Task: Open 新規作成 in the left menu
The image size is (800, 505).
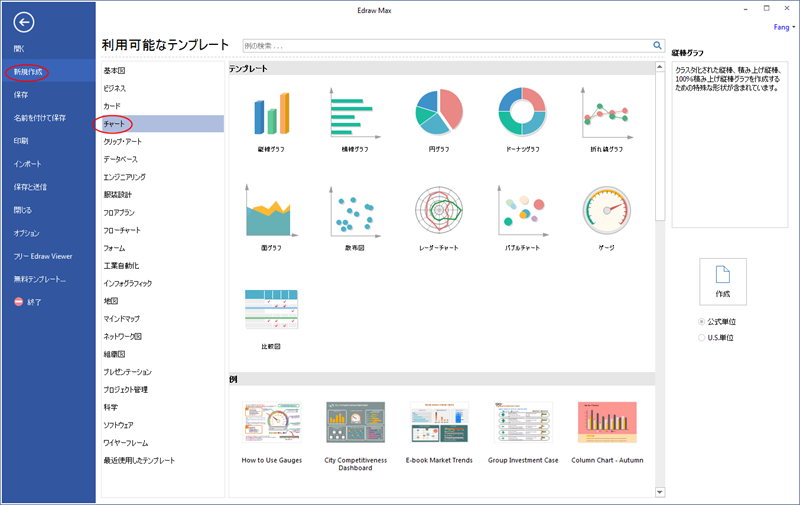Action: tap(30, 72)
